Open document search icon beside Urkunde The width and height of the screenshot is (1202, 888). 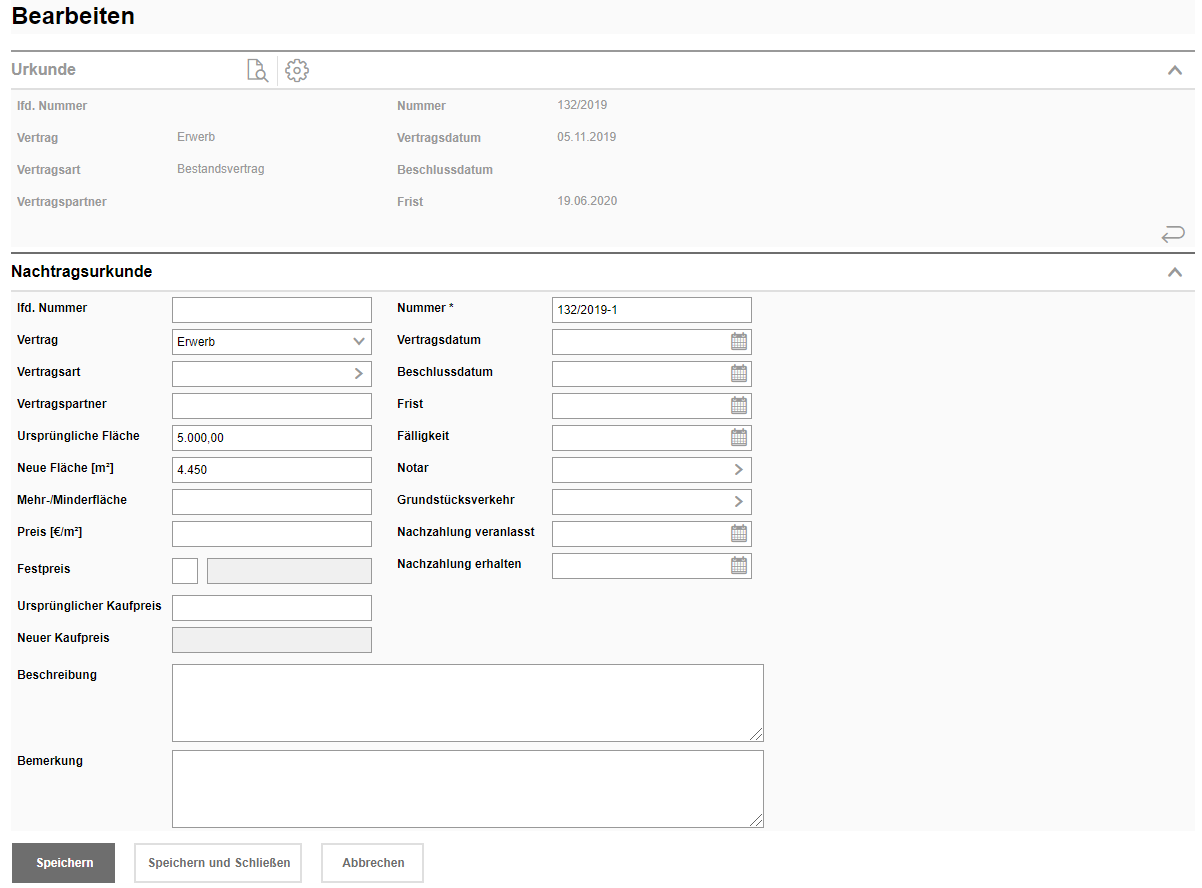tap(257, 70)
